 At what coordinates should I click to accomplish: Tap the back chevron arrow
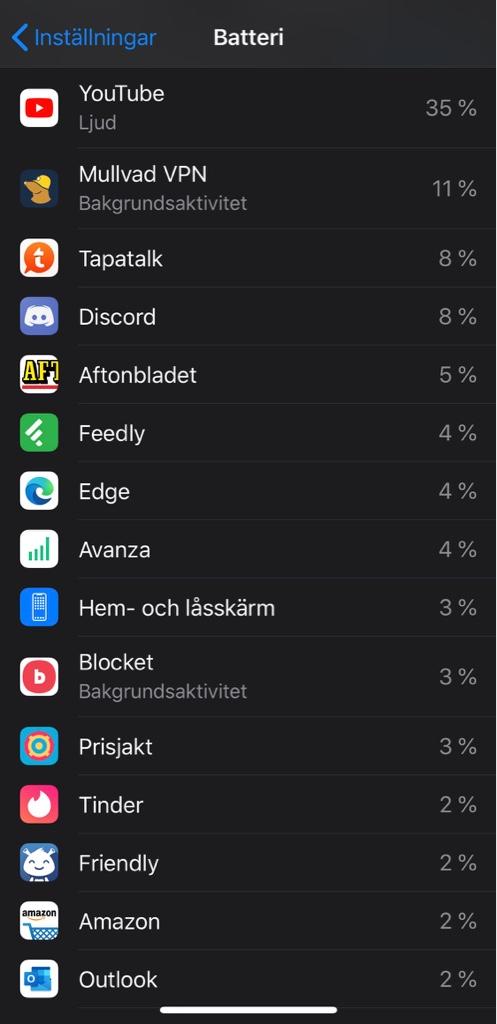coord(20,37)
